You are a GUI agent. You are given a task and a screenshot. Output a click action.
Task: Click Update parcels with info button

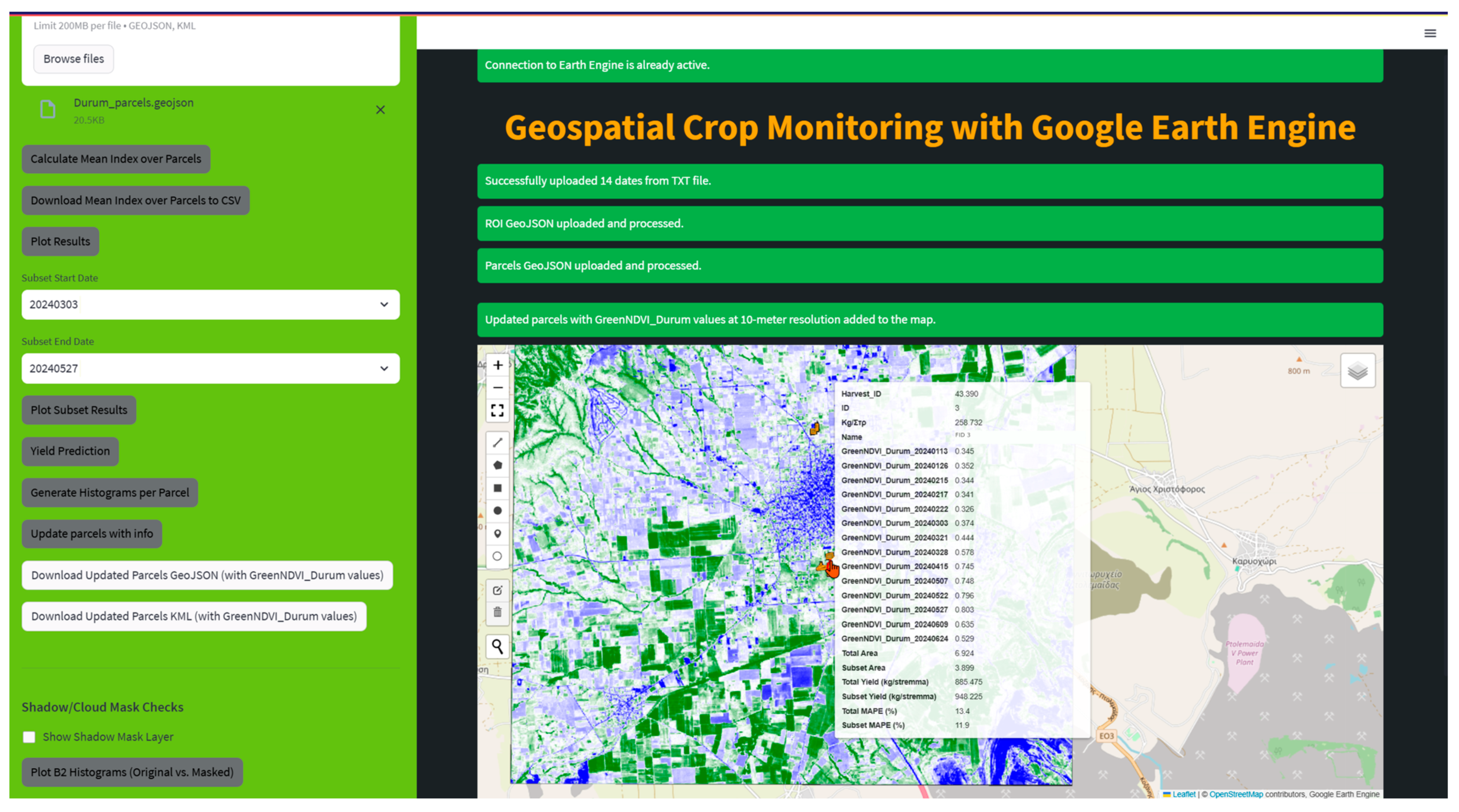(92, 534)
